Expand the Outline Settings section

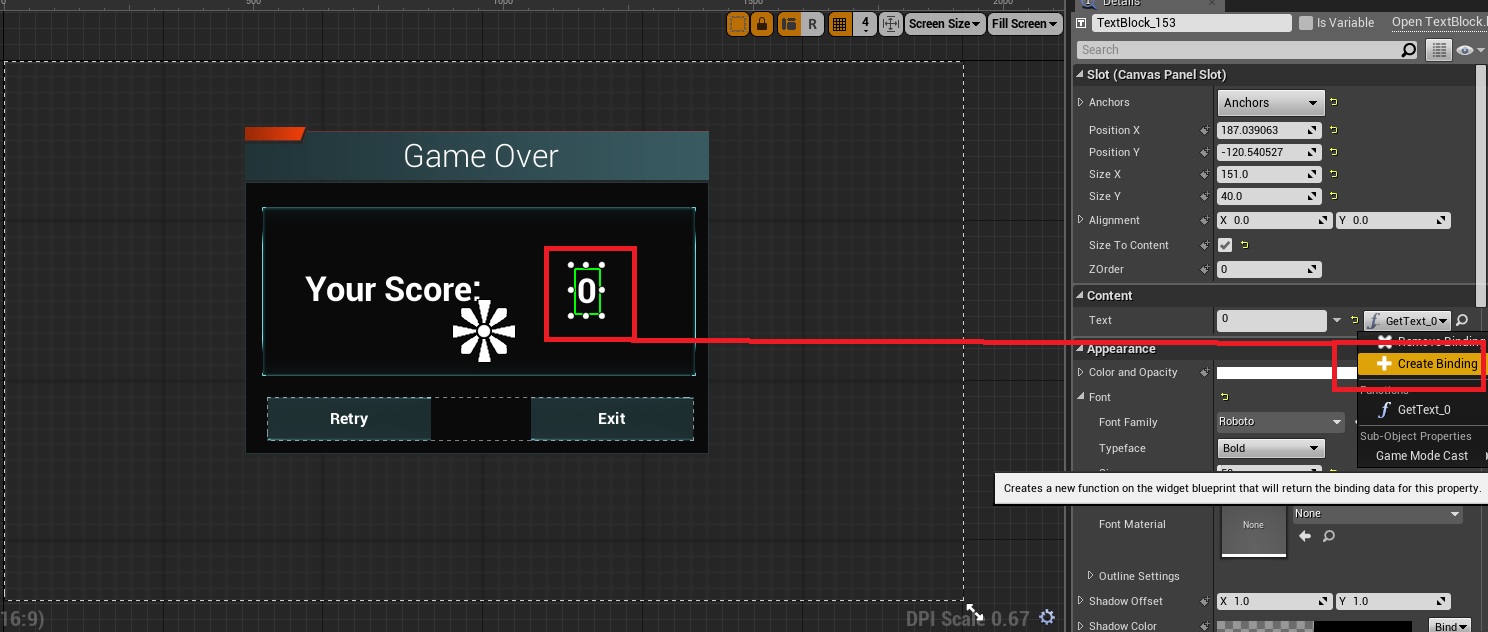click(x=1091, y=576)
